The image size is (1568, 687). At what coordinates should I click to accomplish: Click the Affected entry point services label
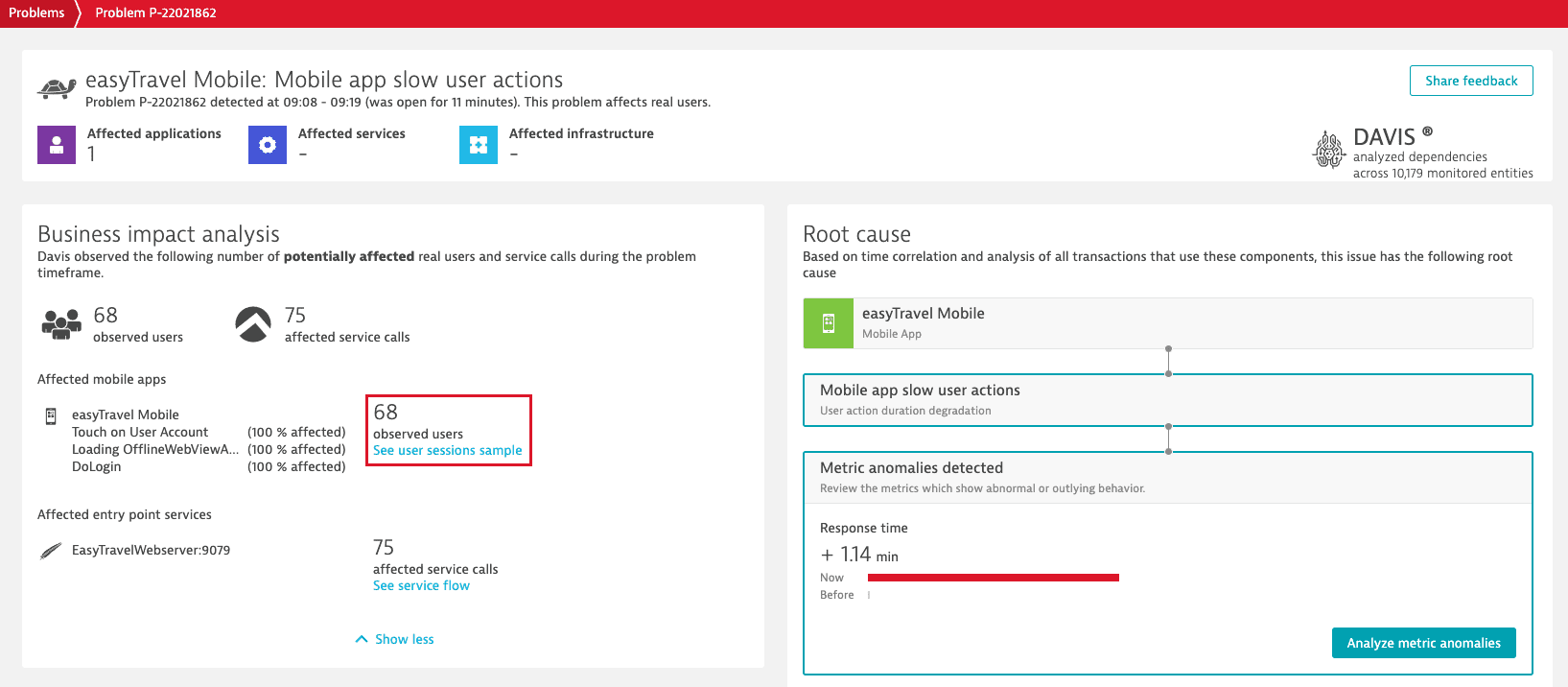(125, 514)
